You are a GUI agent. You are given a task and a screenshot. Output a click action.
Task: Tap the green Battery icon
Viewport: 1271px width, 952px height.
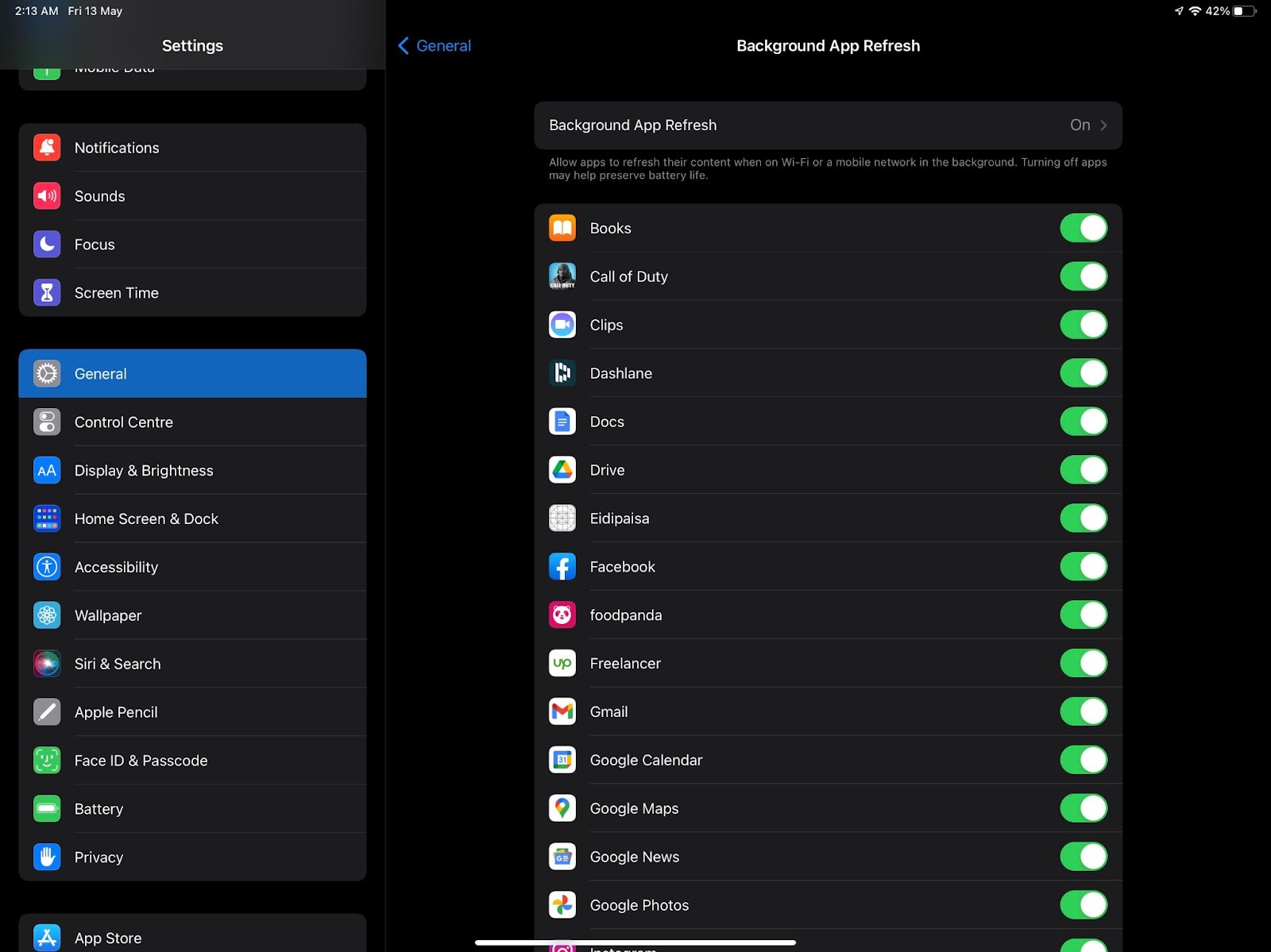(47, 810)
